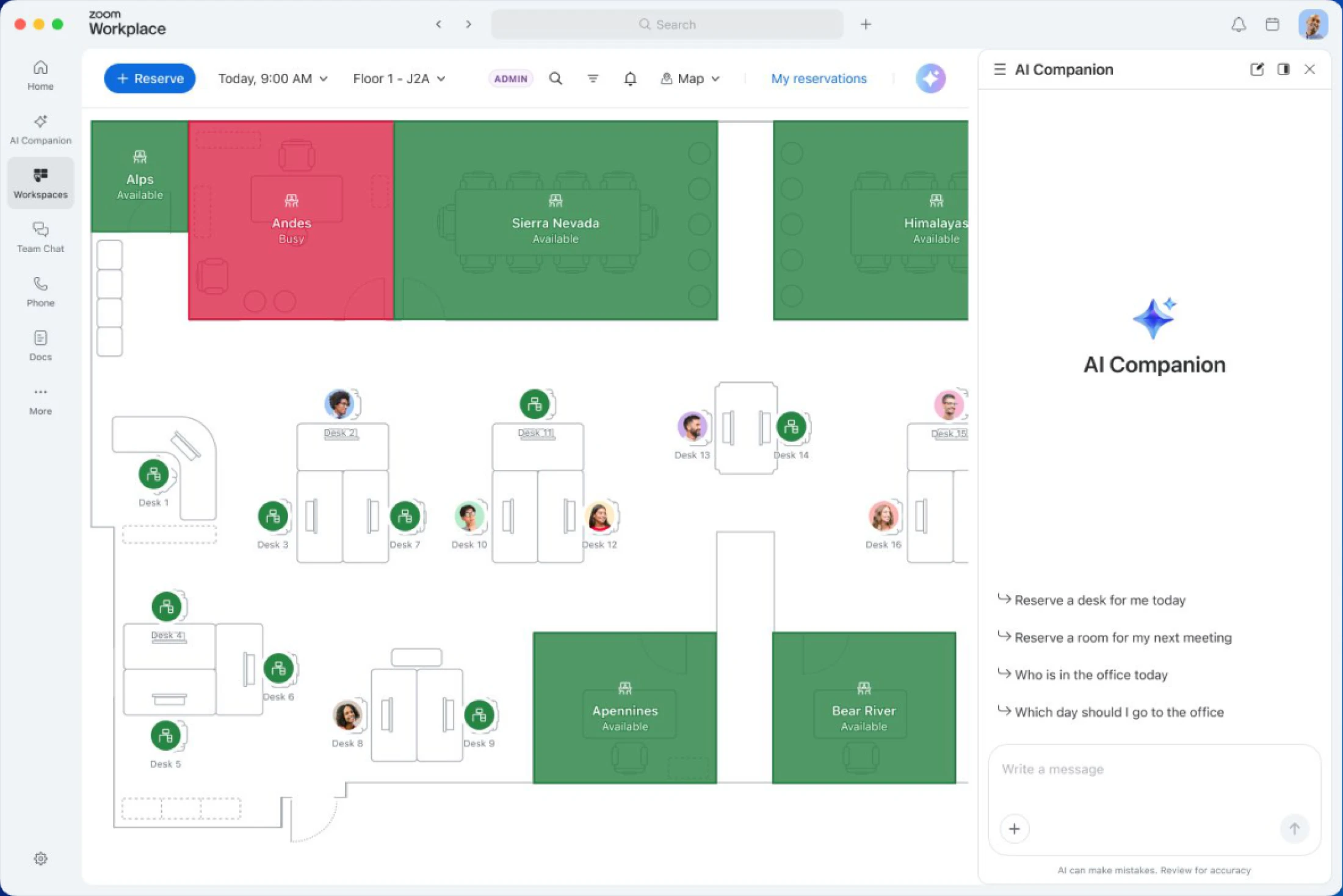Open AI Companion panel hamburger menu
The image size is (1343, 896).
click(x=999, y=69)
